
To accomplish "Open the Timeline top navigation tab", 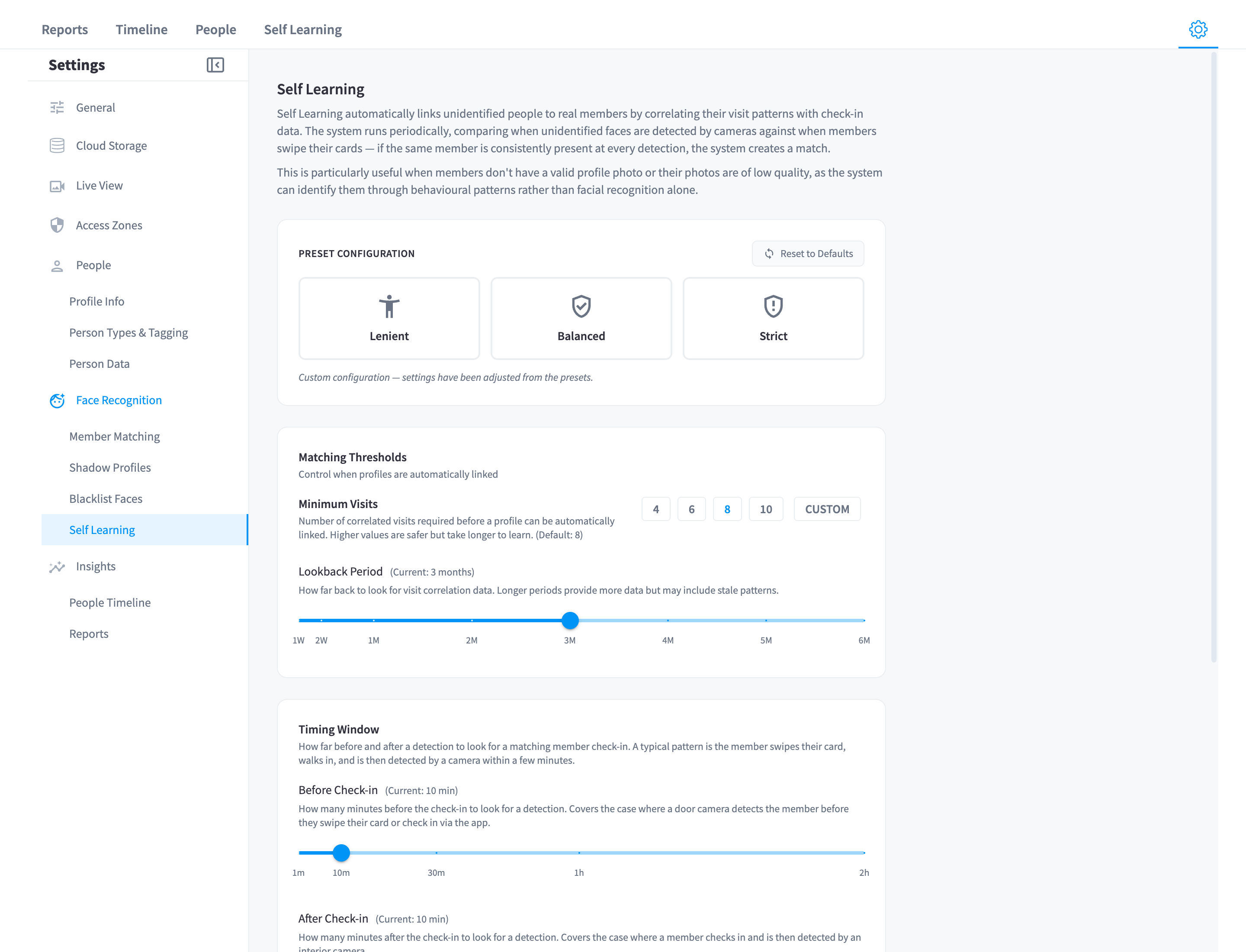I will 141,29.
